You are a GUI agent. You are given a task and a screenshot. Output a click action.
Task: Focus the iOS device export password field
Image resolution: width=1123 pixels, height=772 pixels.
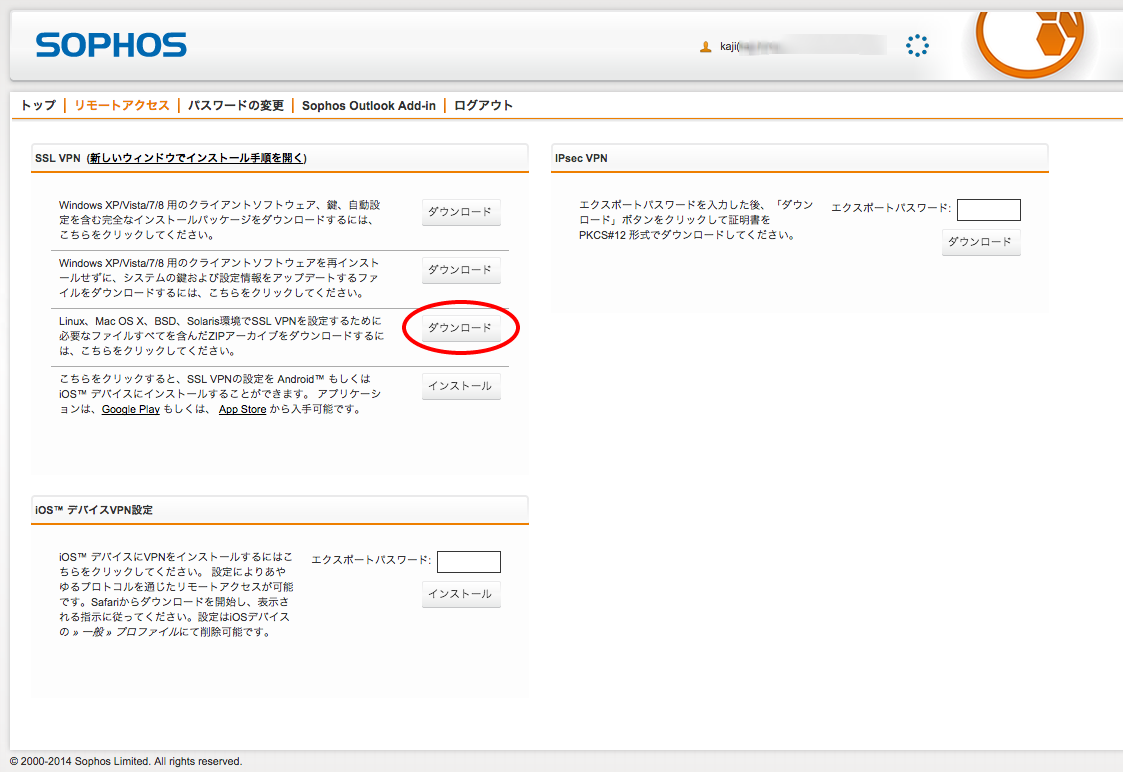point(468,561)
